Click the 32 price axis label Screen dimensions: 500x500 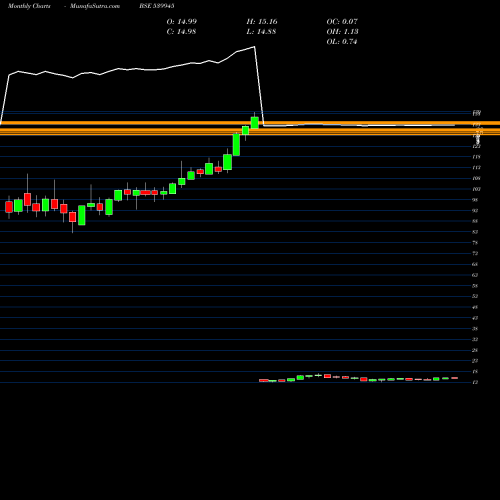[476, 340]
